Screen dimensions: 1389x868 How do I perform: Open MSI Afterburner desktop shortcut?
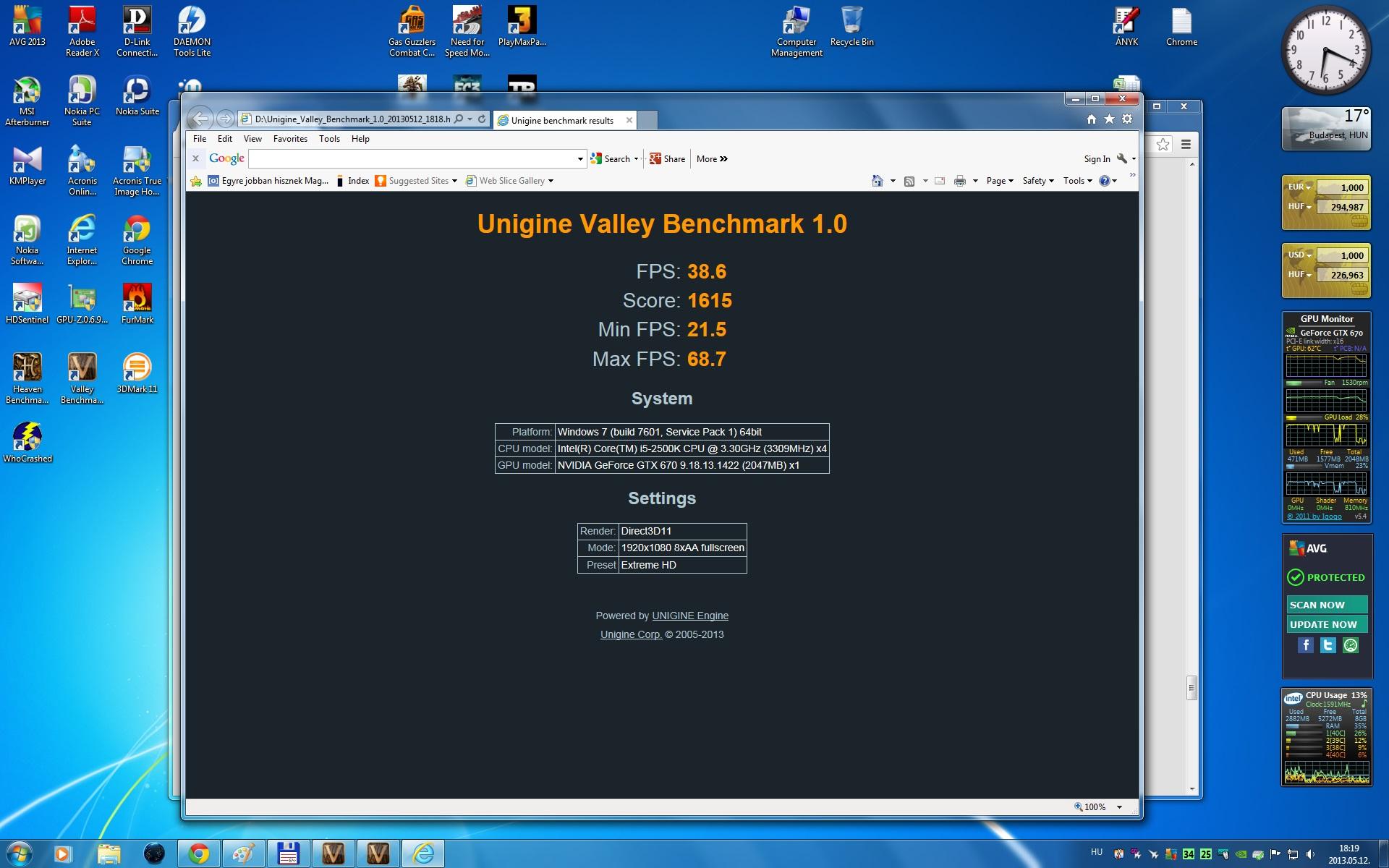click(27, 101)
